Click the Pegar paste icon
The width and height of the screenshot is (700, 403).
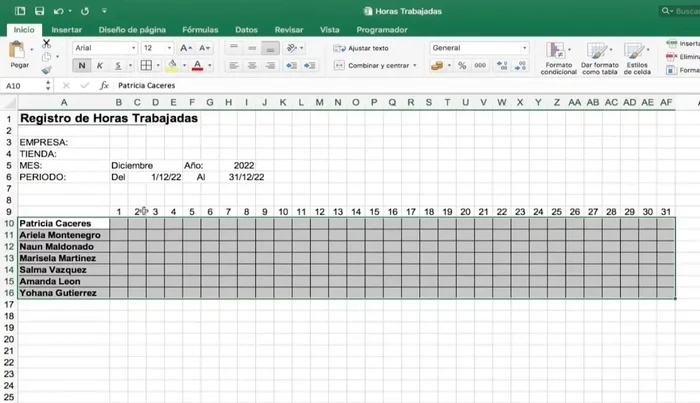coord(17,50)
